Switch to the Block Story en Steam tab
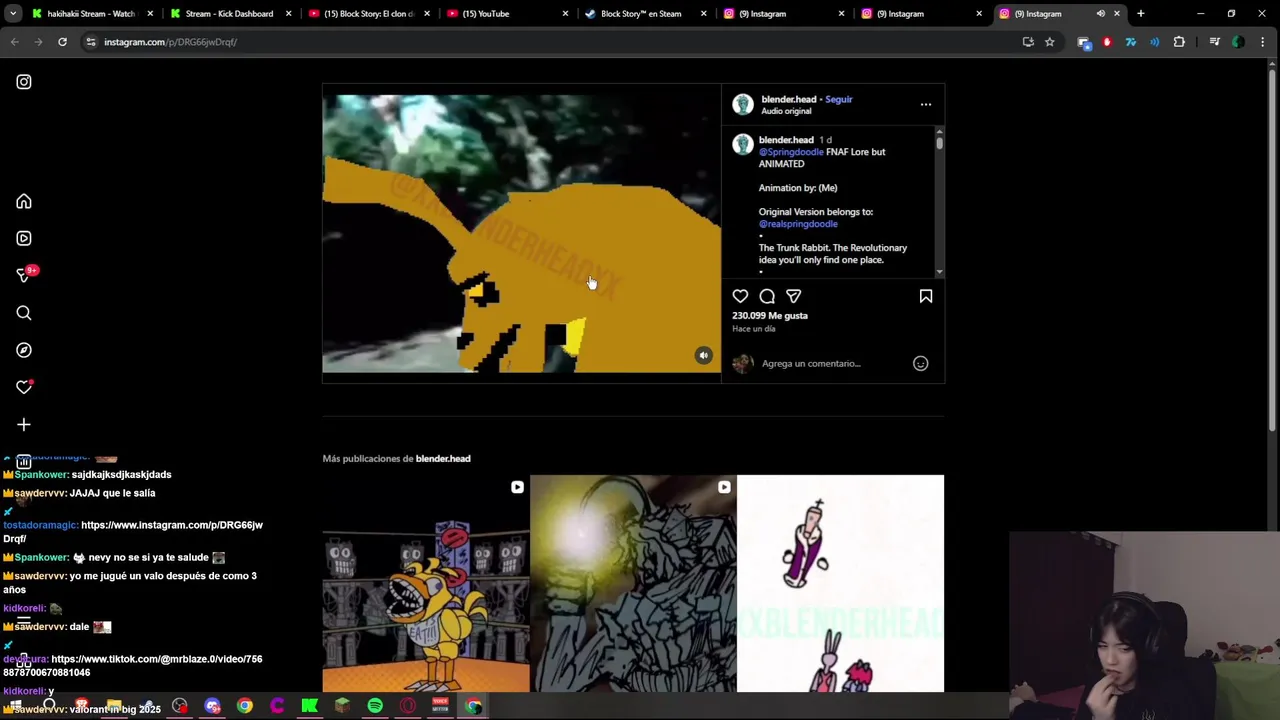Image resolution: width=1280 pixels, height=720 pixels. [644, 14]
